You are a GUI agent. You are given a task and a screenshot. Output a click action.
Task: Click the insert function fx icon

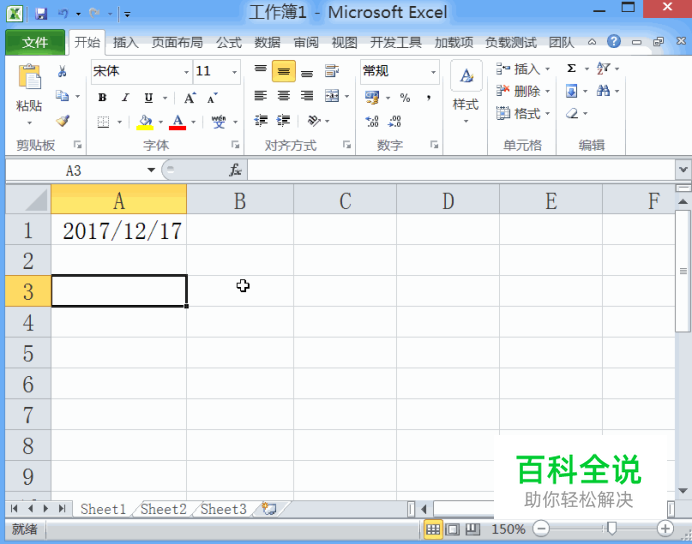(x=235, y=170)
